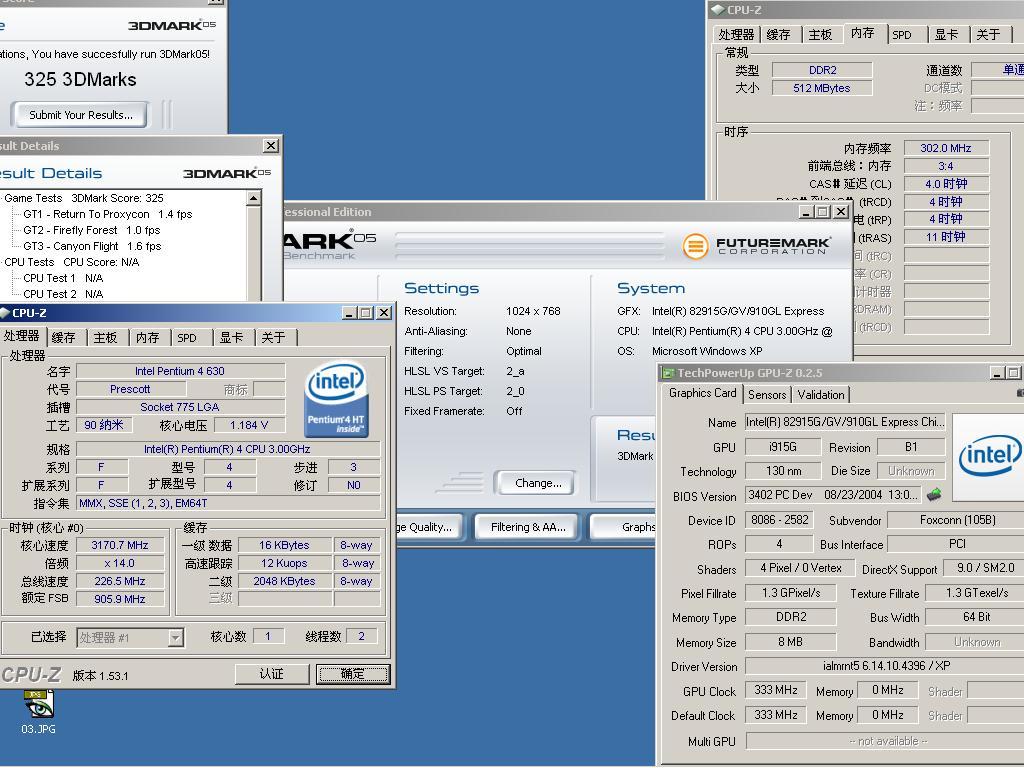1024x768 pixels.
Task: Click the 325 3DMarks score text
Action: (80, 80)
